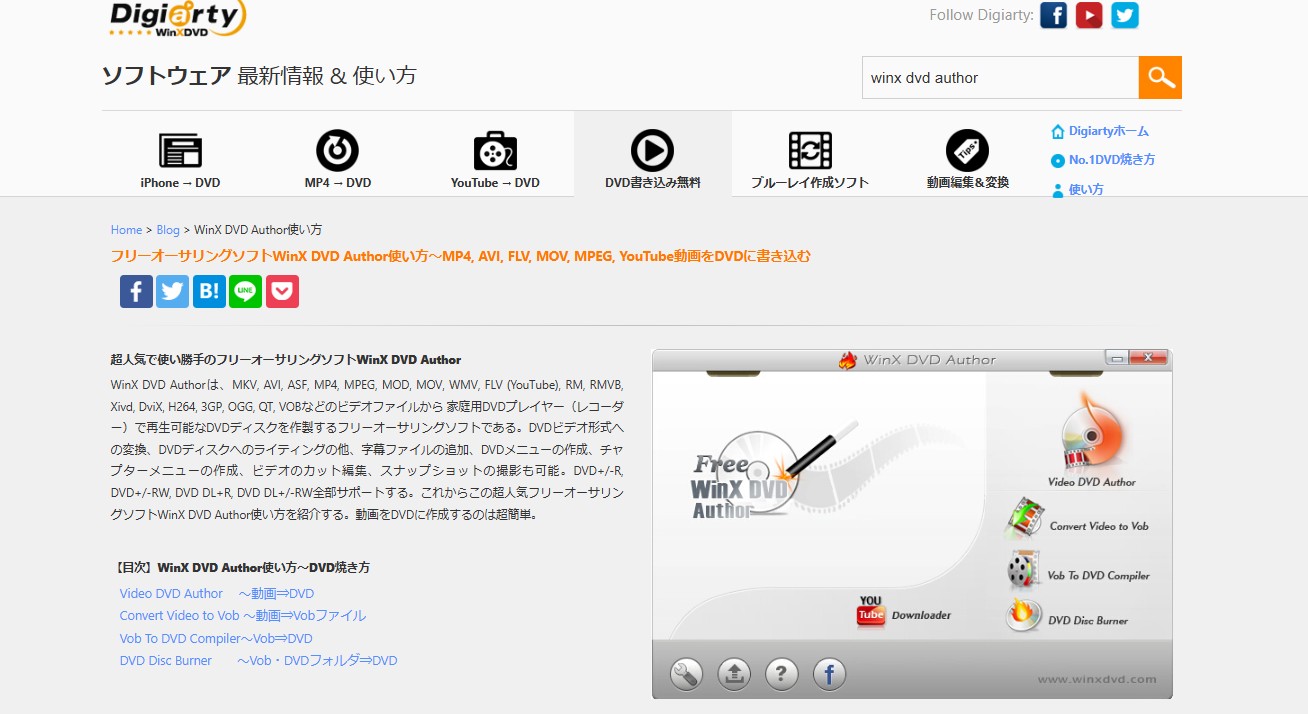Viewport: 1308px width, 714px height.
Task: Click the ソフトウェア 最新情報 & 使い方 heading
Action: pyautogui.click(x=259, y=76)
